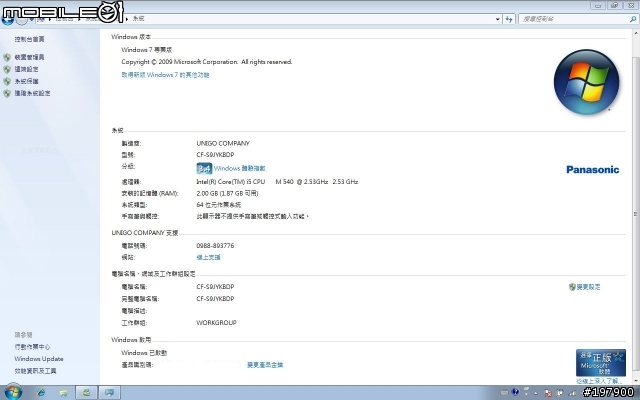The height and width of the screenshot is (400, 640).
Task: Show hidden tray icons arrow
Action: pos(536,393)
